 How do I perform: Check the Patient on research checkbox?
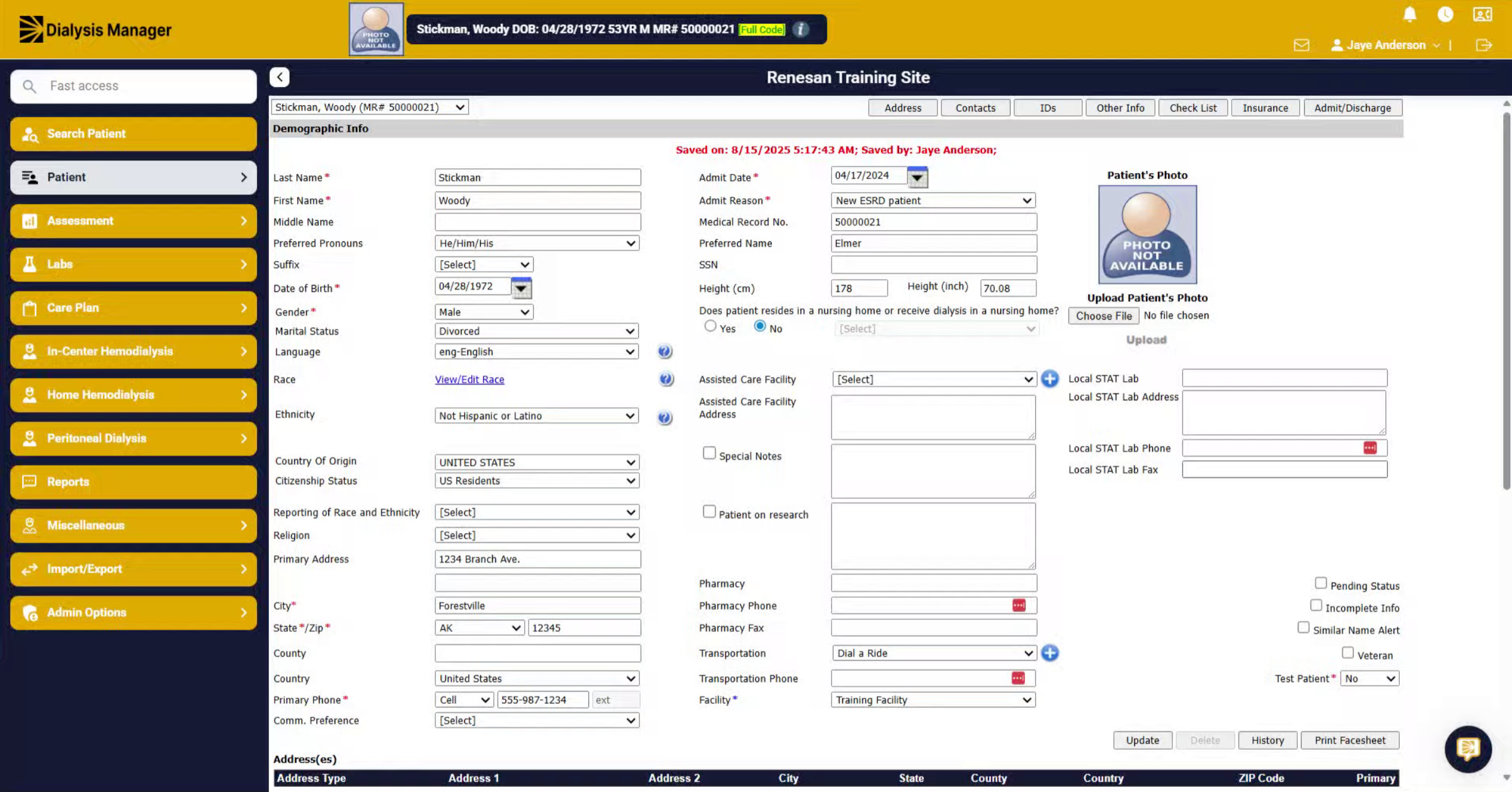point(709,512)
